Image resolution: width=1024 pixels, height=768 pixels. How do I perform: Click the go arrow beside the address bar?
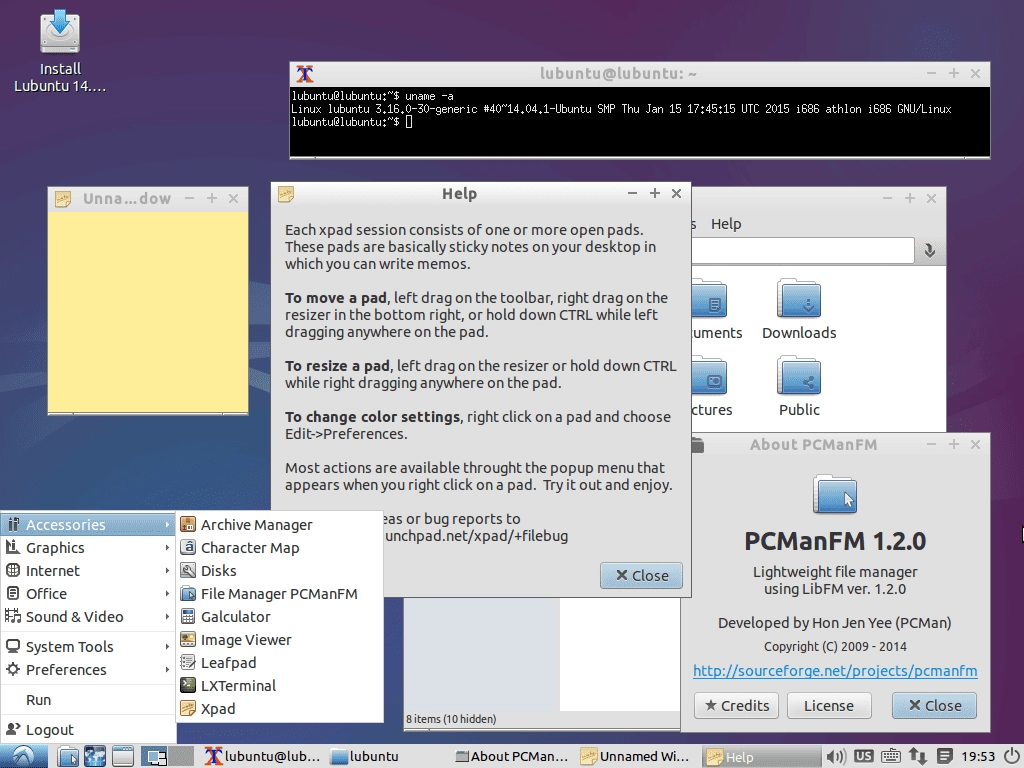pyautogui.click(x=929, y=251)
